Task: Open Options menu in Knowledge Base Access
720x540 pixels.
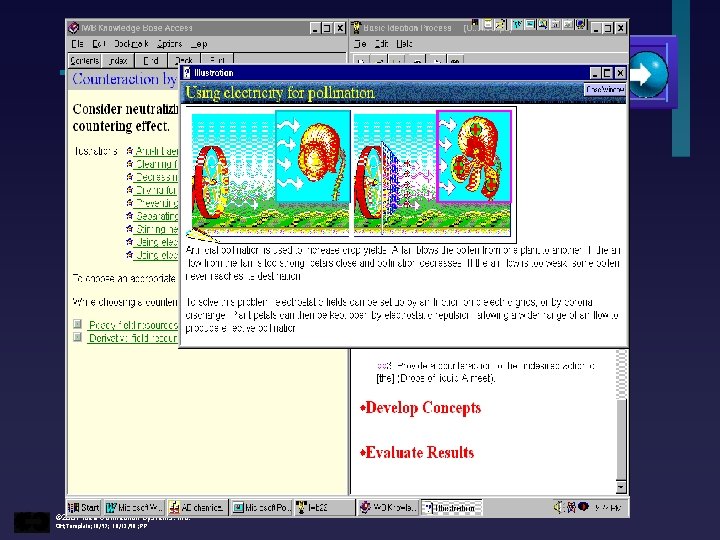Action: [x=169, y=44]
